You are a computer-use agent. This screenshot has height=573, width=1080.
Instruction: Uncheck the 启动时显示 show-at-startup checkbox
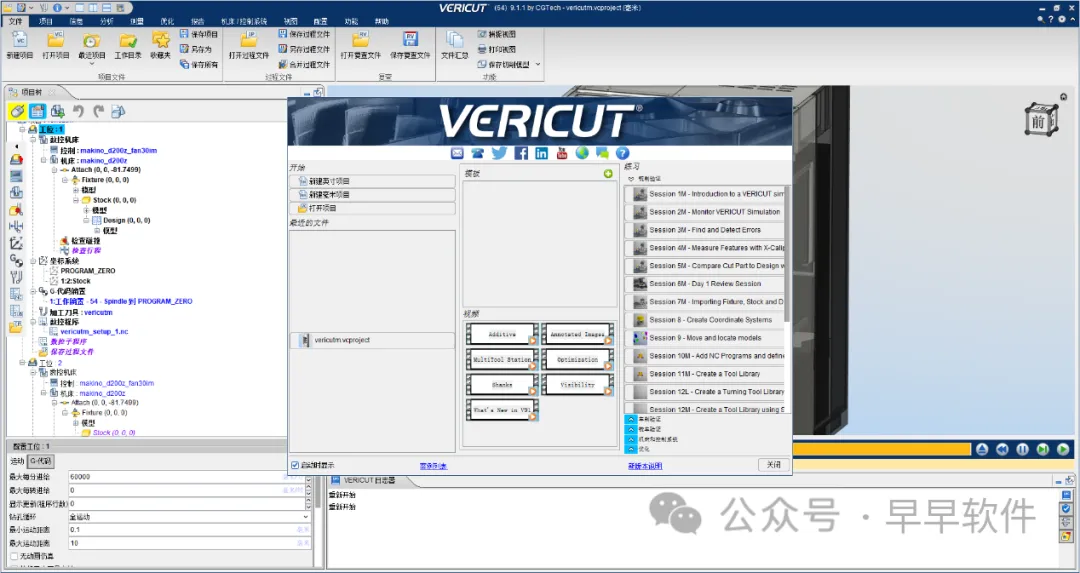(x=295, y=466)
